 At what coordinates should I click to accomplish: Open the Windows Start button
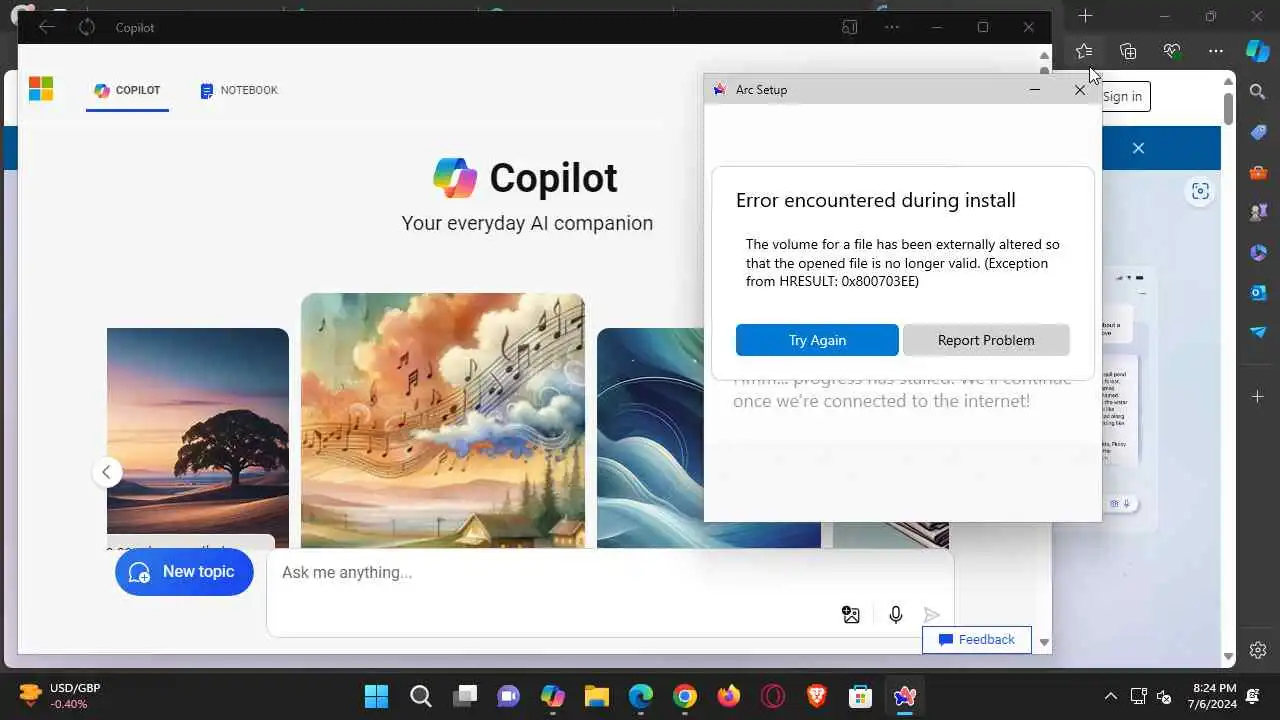click(x=376, y=696)
